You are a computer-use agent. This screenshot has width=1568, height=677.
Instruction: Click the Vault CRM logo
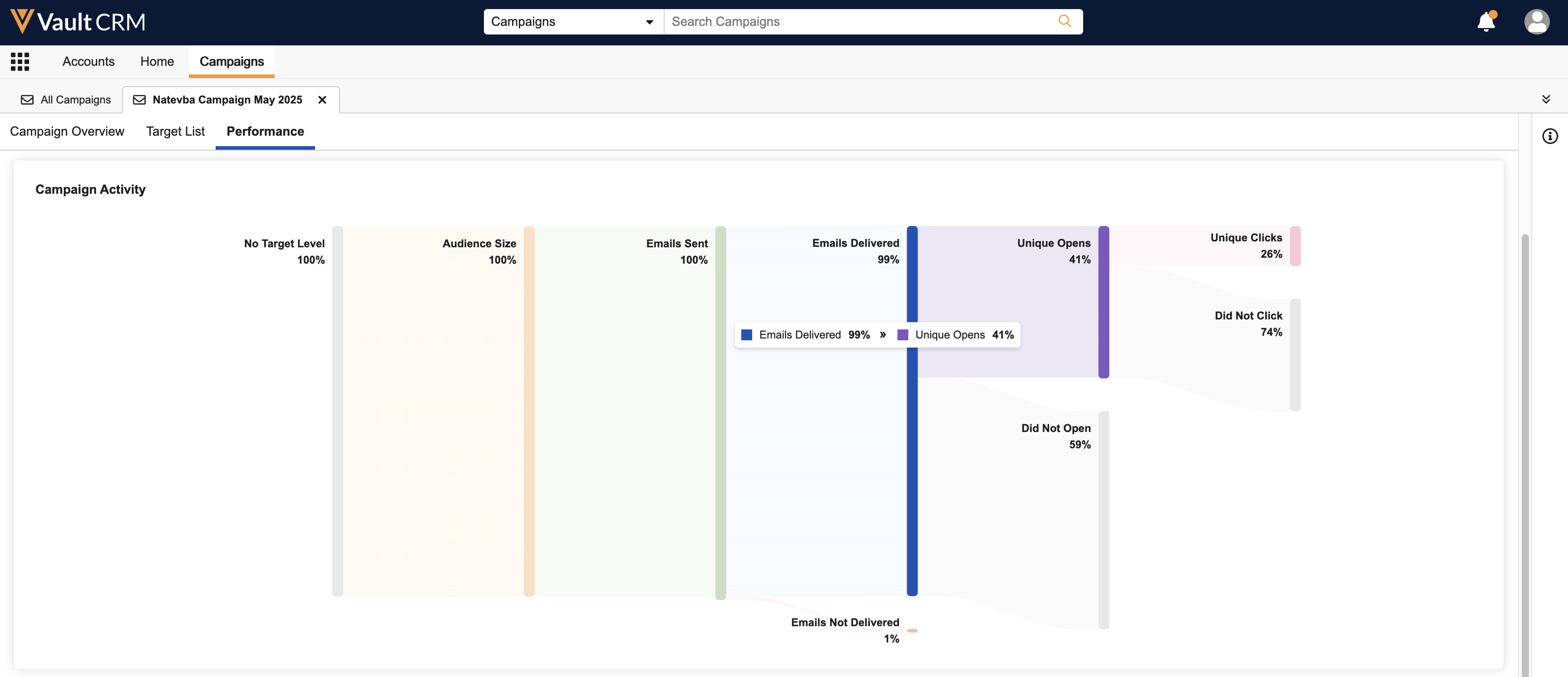(77, 22)
